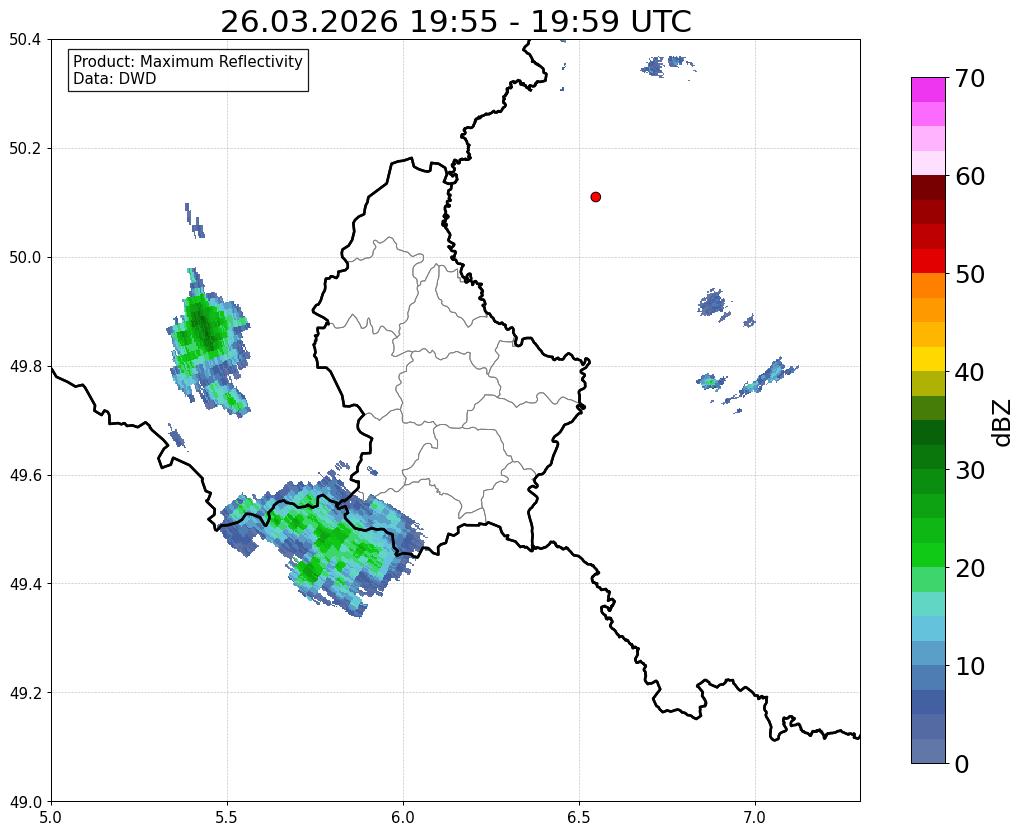Click the longitude label 6.5

click(579, 817)
